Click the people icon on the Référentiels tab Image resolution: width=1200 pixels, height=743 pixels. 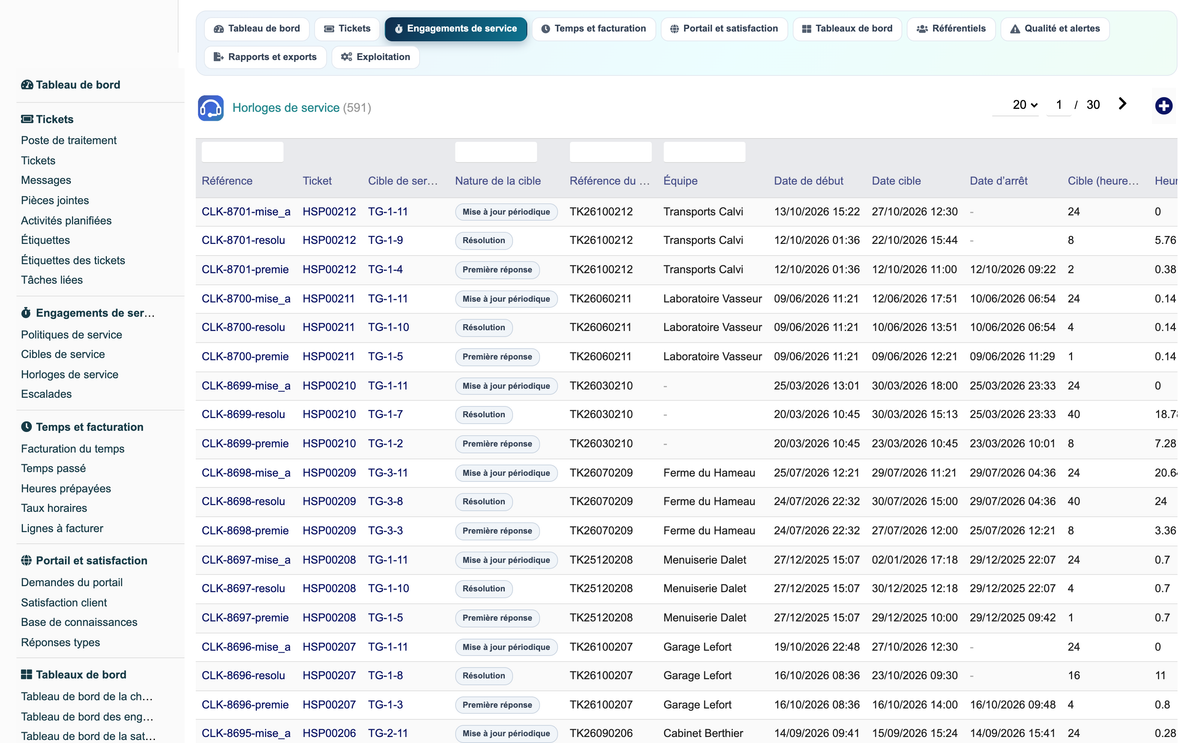[922, 29]
